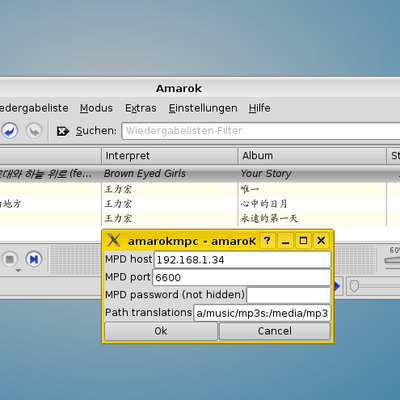
Task: Click the Amarok window title bar
Action: [200, 88]
